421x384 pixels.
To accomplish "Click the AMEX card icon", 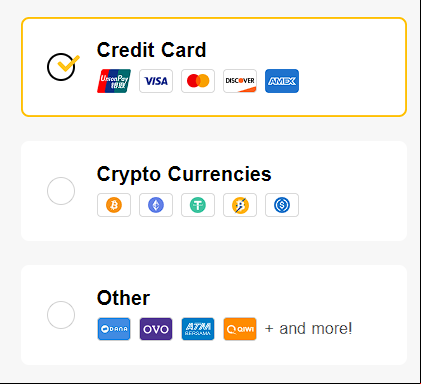I will point(282,81).
